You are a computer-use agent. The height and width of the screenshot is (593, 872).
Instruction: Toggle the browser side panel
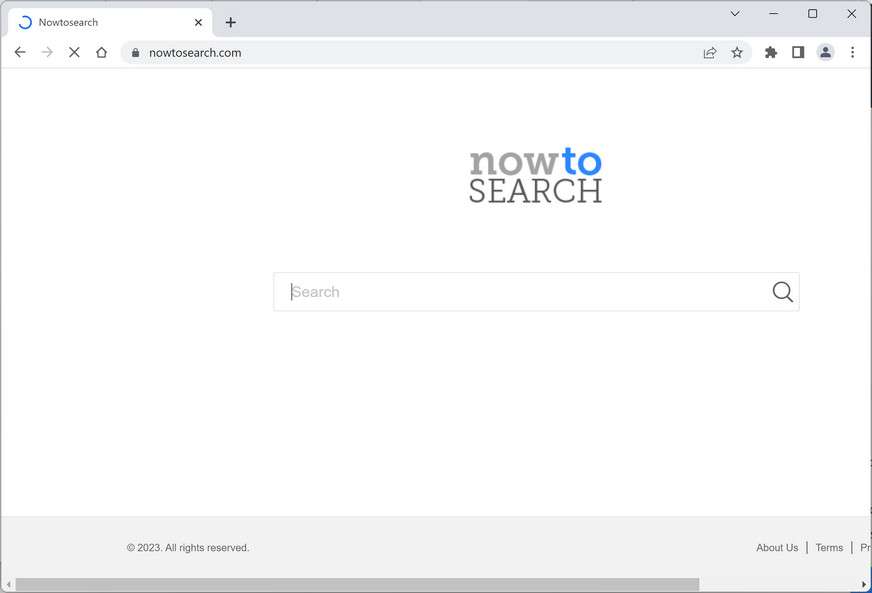point(798,52)
